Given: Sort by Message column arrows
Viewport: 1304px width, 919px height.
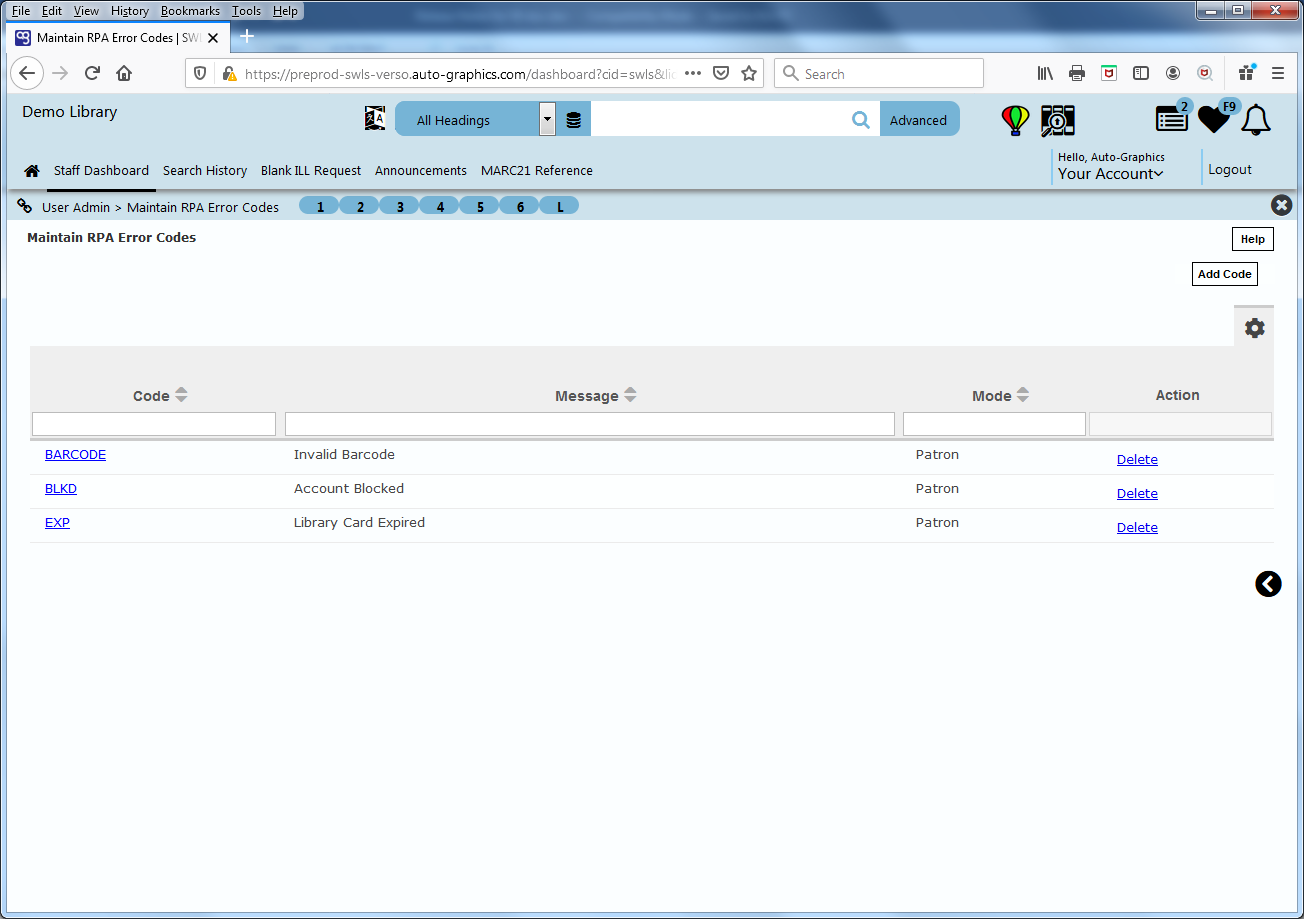Looking at the screenshot, I should click(x=630, y=395).
